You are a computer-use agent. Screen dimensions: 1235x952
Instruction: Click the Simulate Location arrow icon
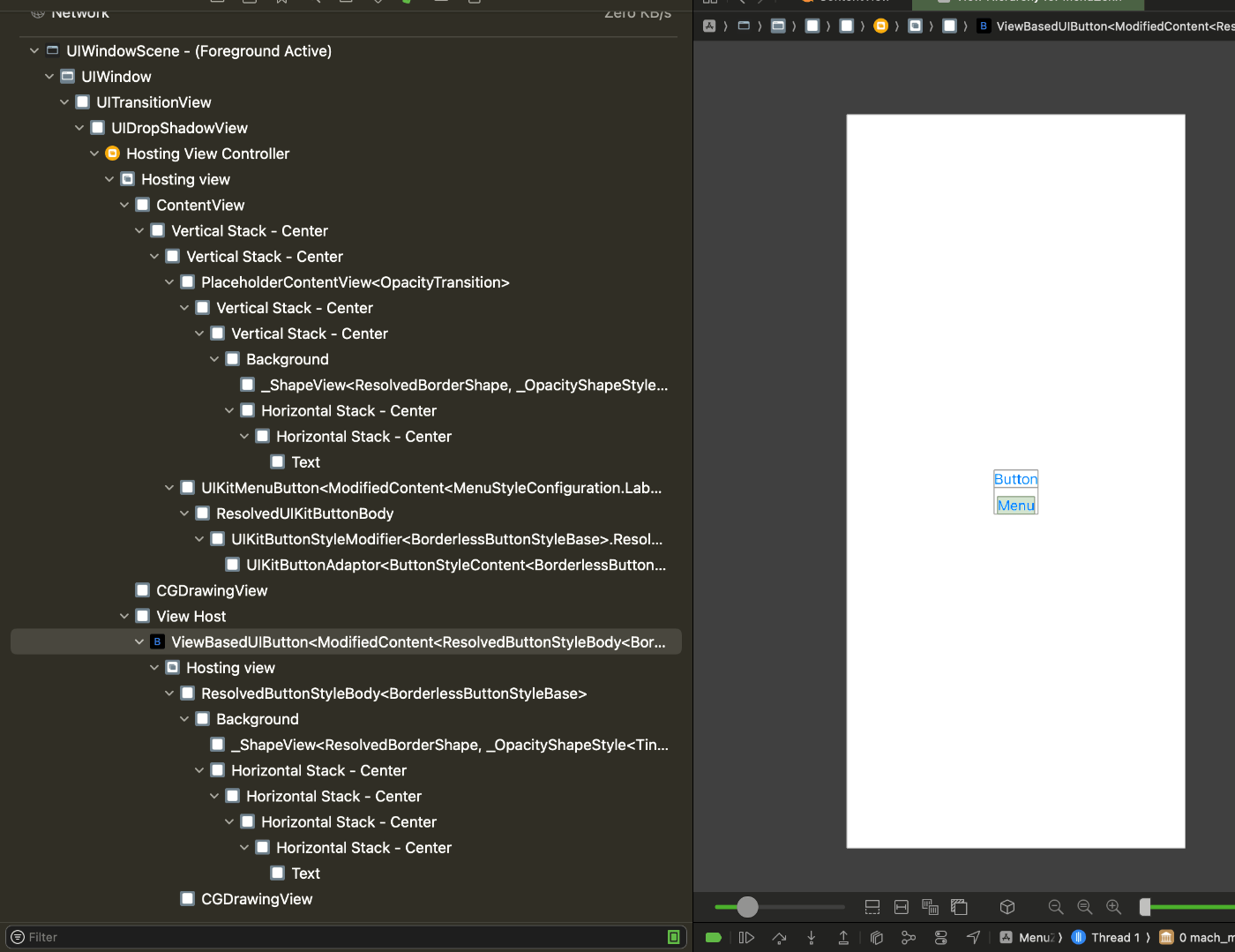(972, 937)
